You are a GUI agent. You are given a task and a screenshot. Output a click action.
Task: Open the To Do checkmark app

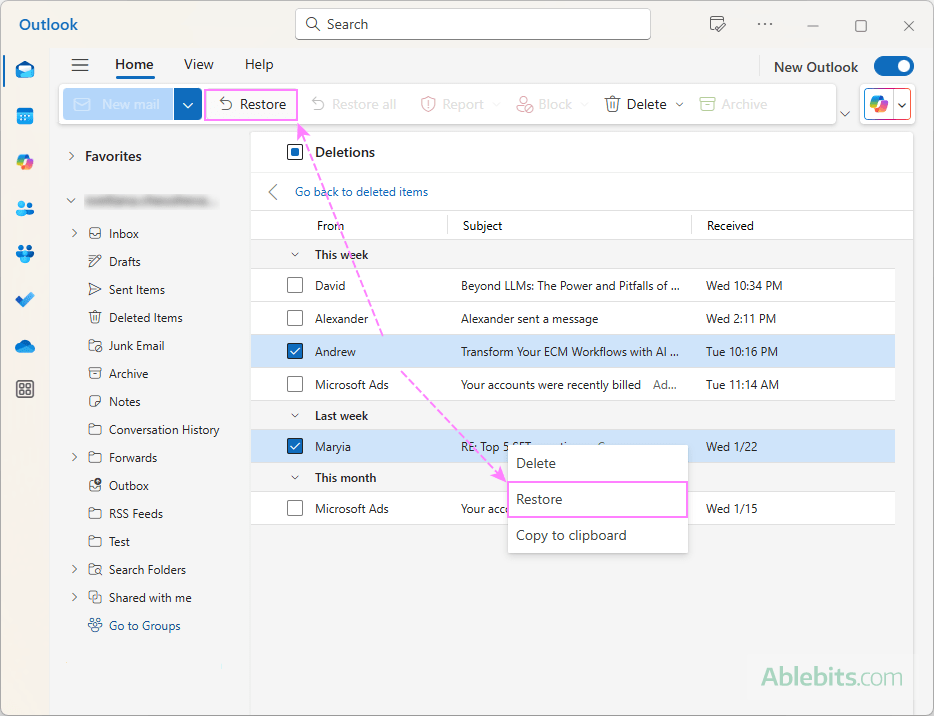pyautogui.click(x=25, y=299)
